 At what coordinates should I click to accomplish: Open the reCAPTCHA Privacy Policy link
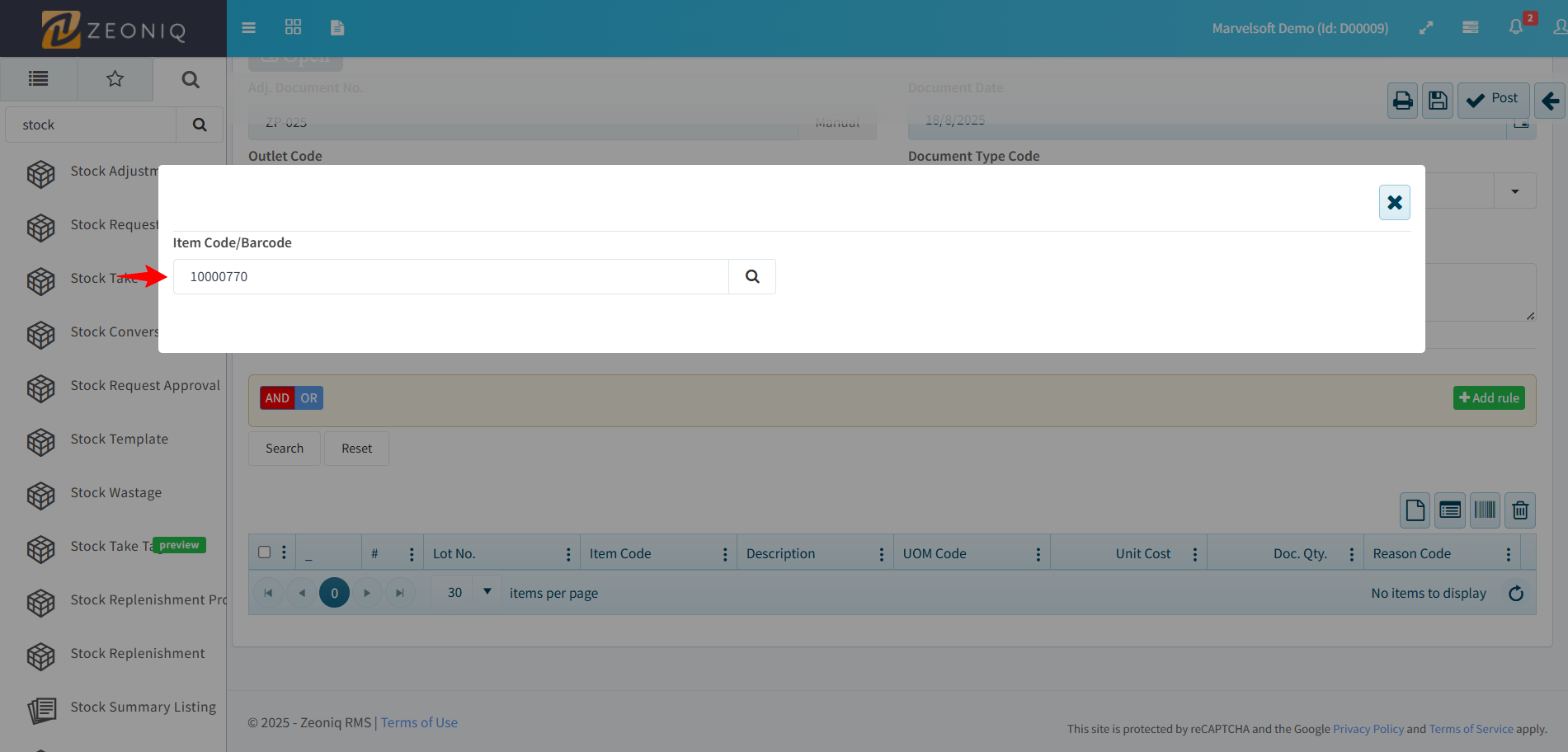coord(1368,729)
